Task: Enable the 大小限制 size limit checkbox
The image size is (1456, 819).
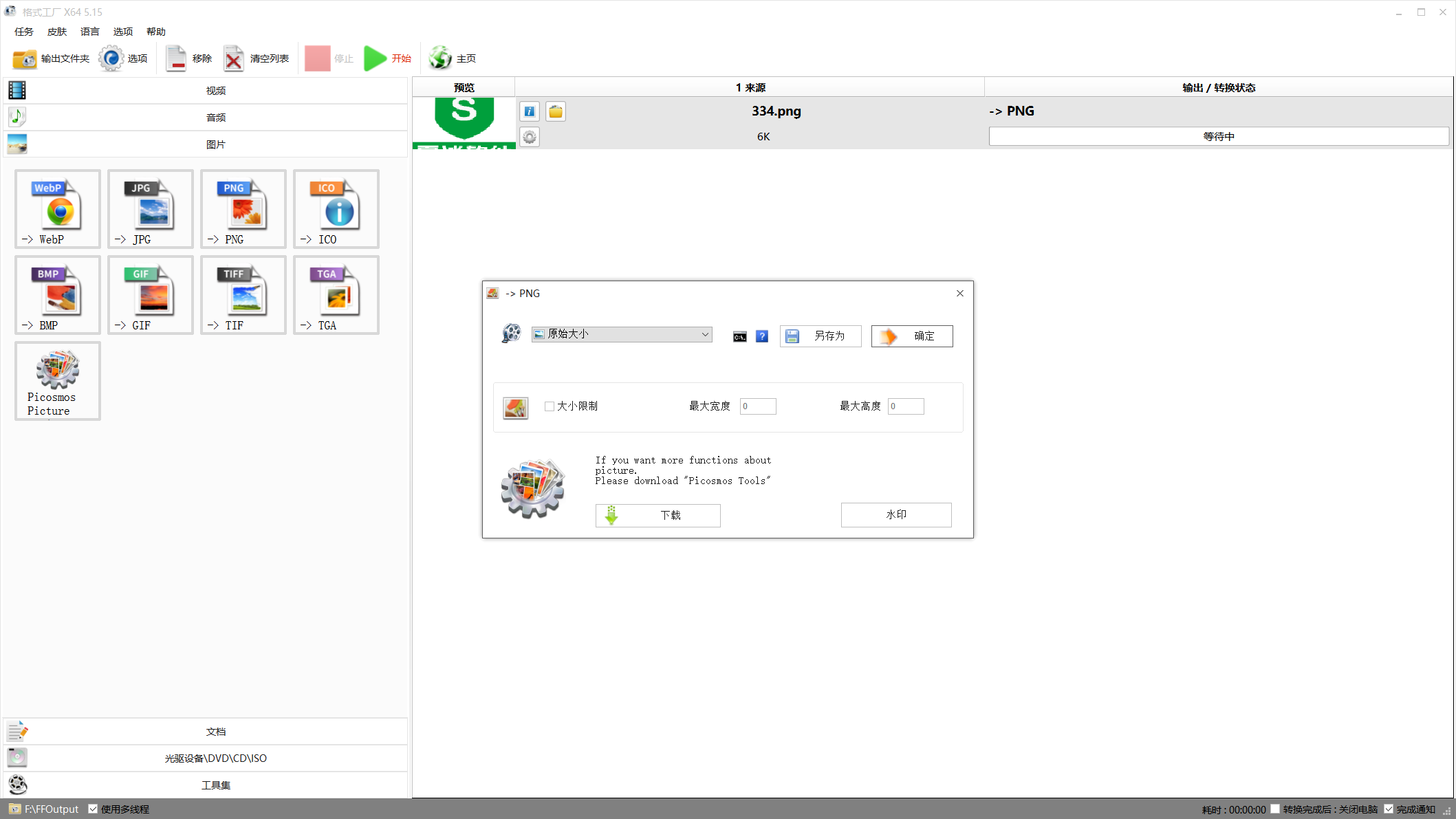Action: 550,406
